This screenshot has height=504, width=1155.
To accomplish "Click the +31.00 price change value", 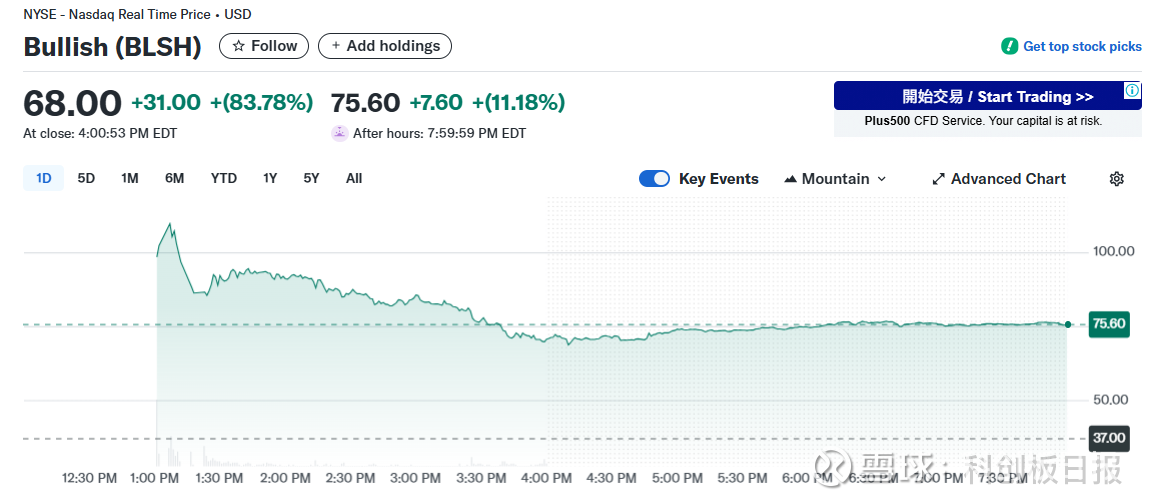I will [x=165, y=102].
